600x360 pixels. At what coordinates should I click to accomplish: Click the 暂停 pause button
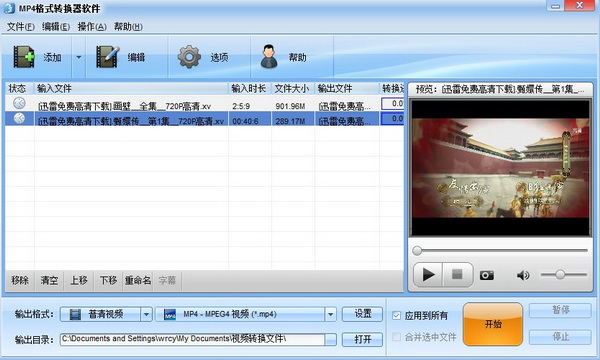pos(560,310)
